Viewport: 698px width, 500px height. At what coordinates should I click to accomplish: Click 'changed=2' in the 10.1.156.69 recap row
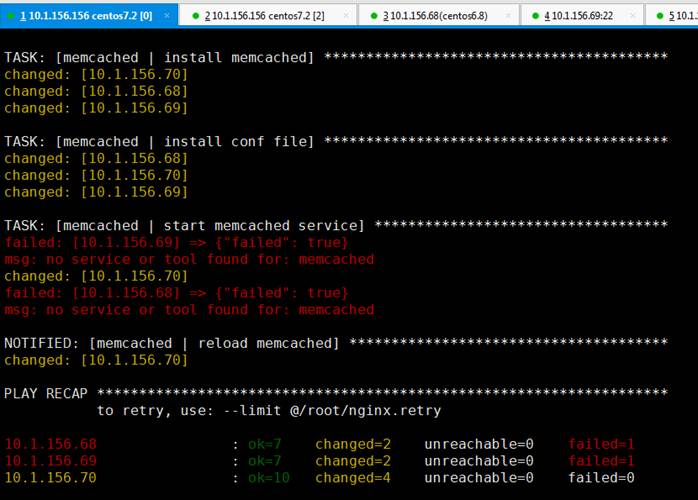coord(353,461)
